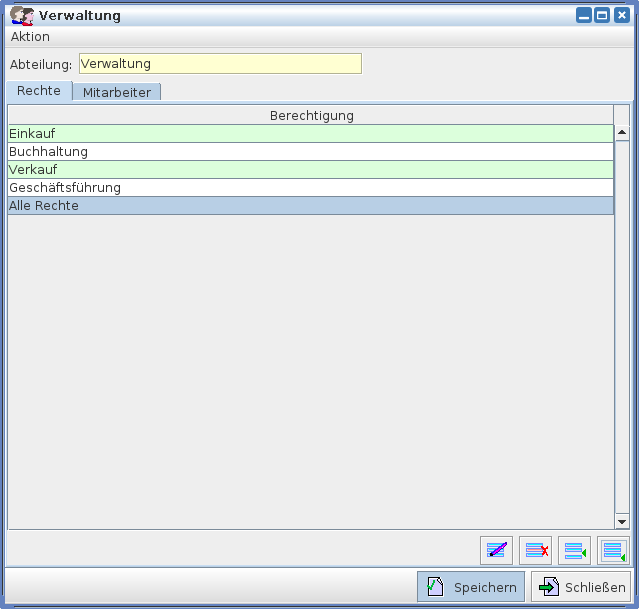The width and height of the screenshot is (639, 609).
Task: Select the Einkauf permission row
Action: tap(310, 134)
